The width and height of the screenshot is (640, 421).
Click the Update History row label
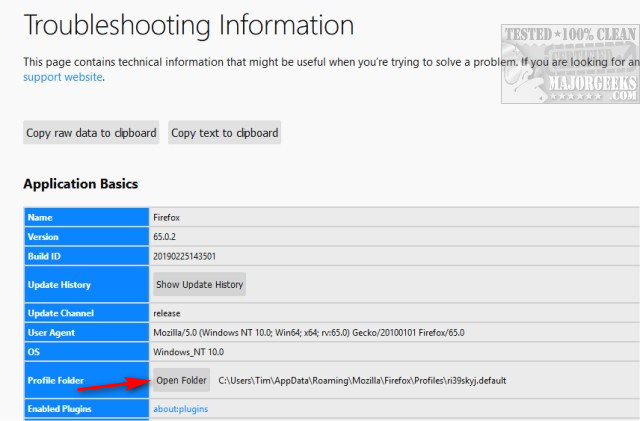coord(87,285)
